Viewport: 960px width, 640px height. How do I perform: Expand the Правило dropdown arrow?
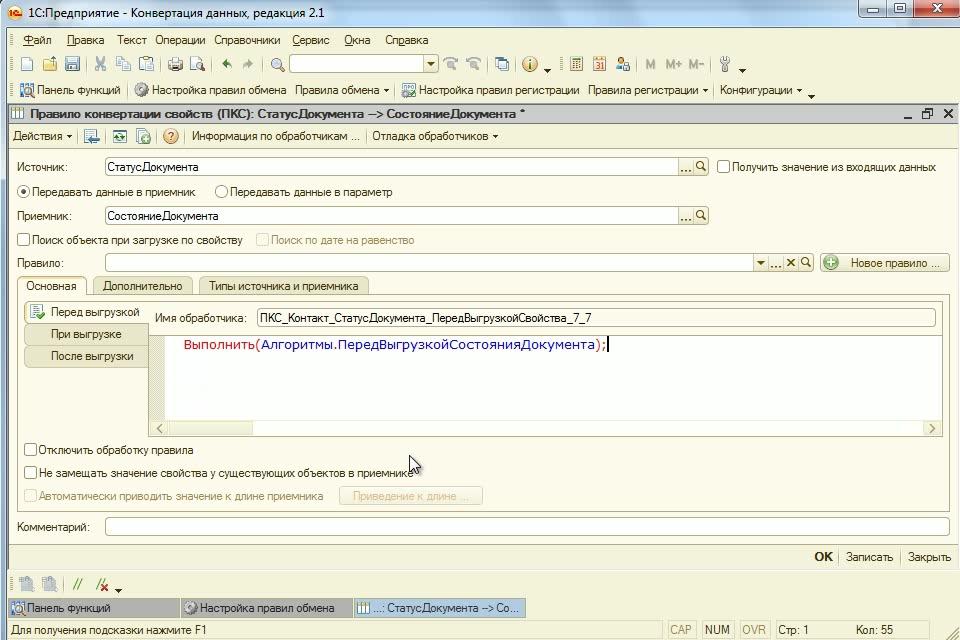[760, 263]
